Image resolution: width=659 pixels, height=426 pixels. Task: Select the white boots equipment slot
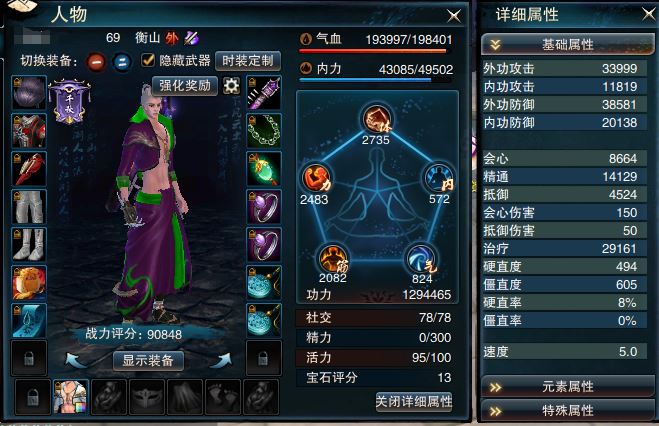pyautogui.click(x=29, y=245)
